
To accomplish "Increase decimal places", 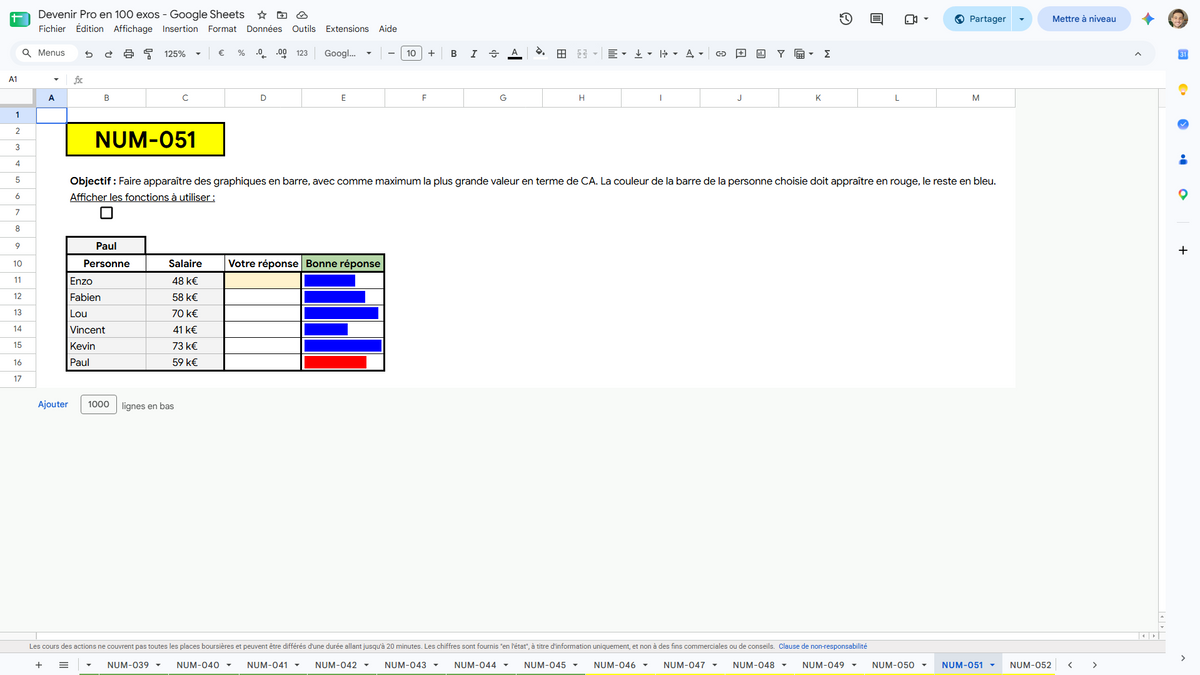I will point(281,54).
